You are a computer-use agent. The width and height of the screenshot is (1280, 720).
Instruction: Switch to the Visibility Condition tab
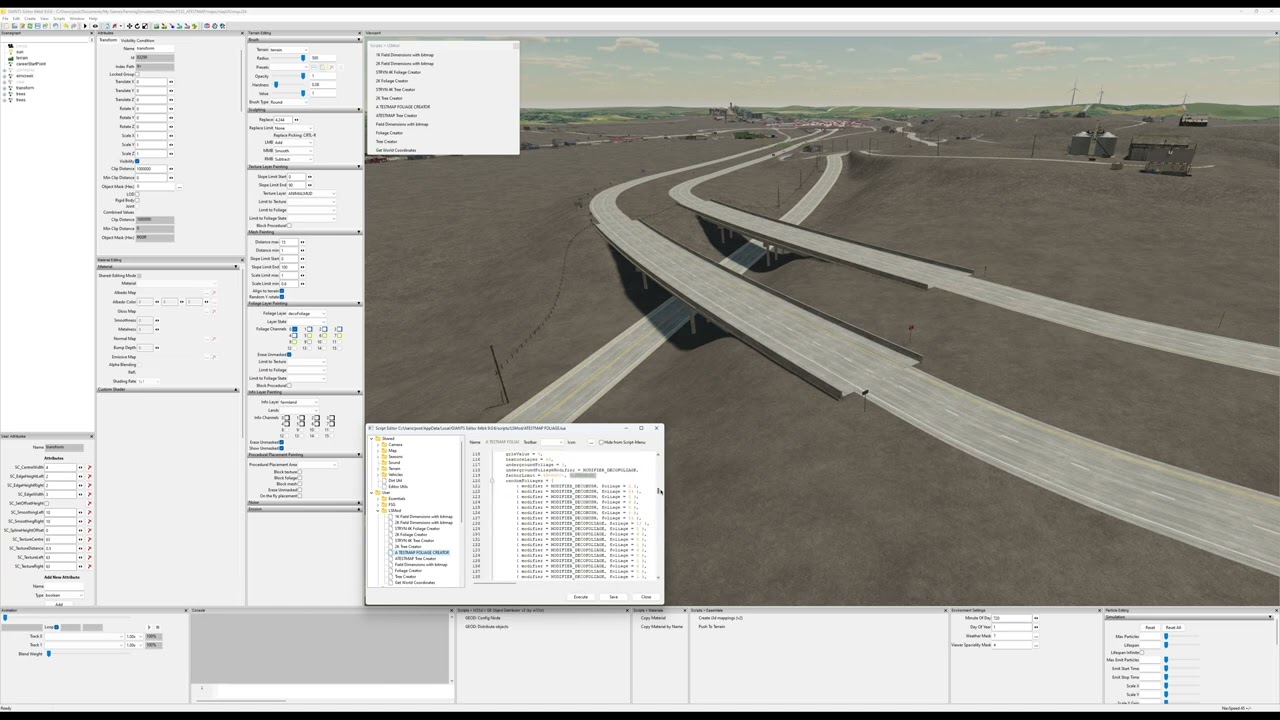[137, 41]
